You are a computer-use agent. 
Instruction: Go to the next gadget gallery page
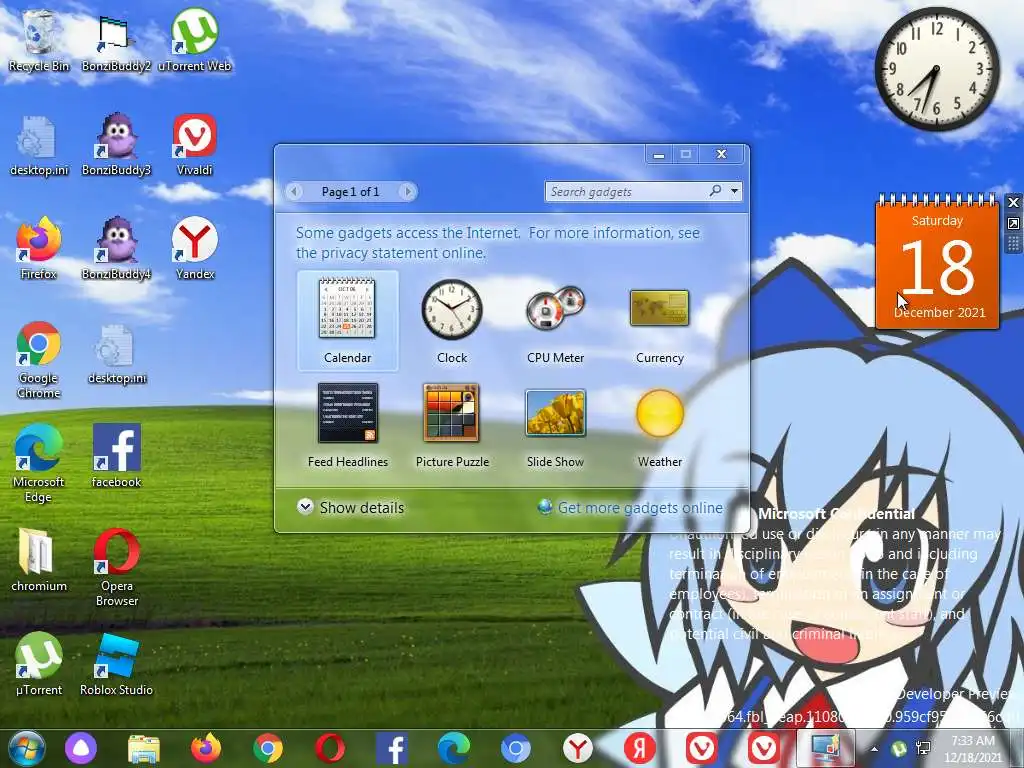click(x=408, y=191)
